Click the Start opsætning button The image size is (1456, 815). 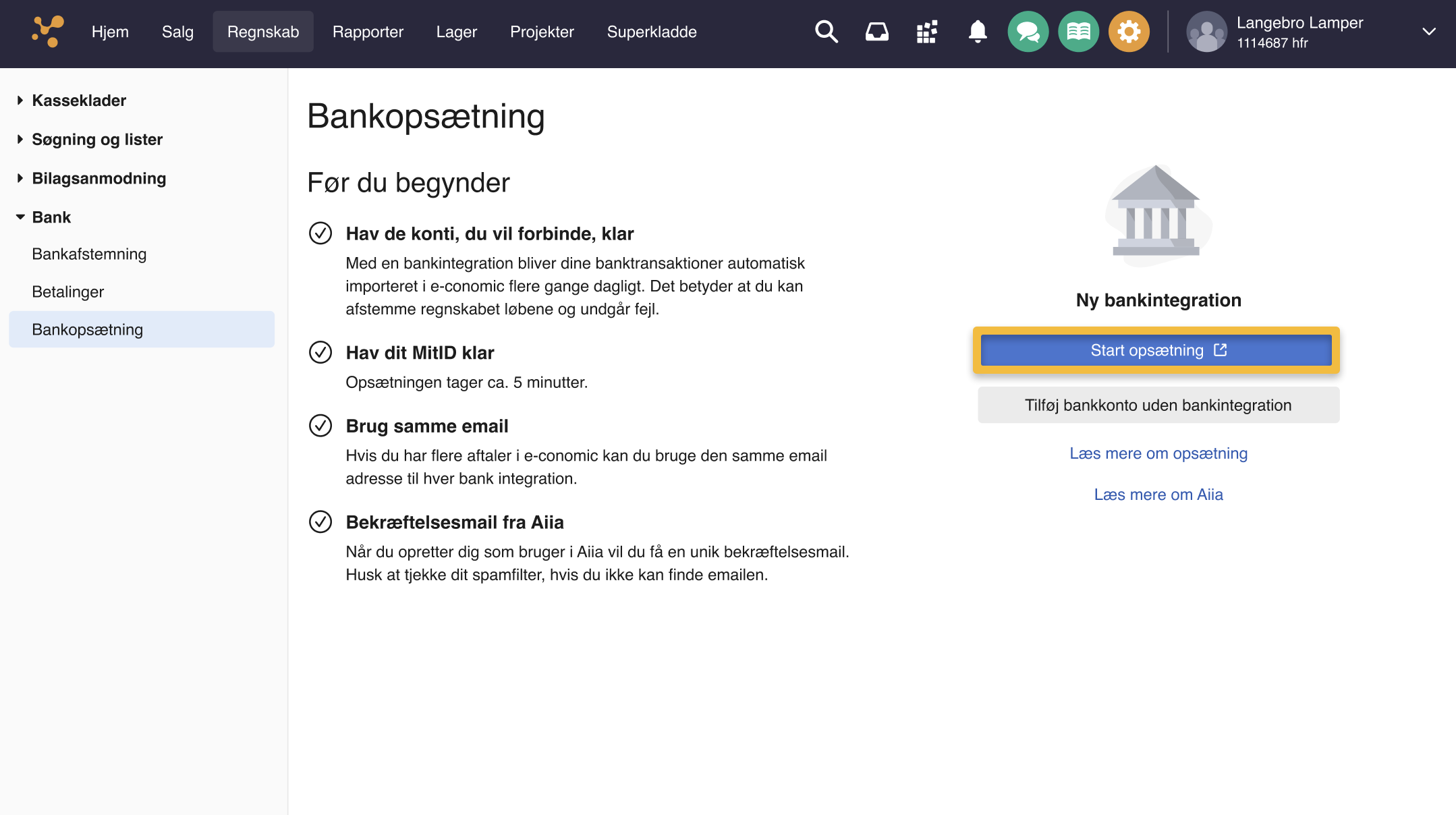point(1156,349)
